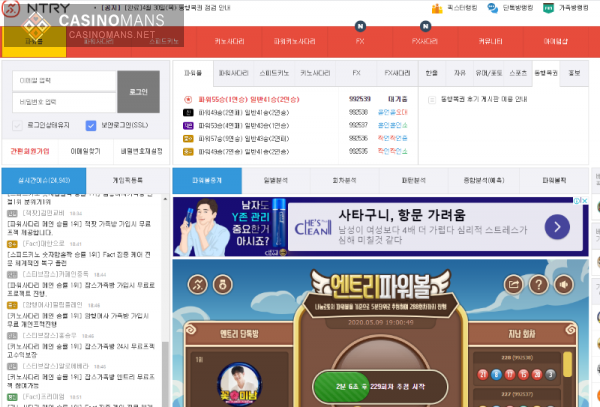Open 가족방랭킹 green icon

tap(548, 8)
